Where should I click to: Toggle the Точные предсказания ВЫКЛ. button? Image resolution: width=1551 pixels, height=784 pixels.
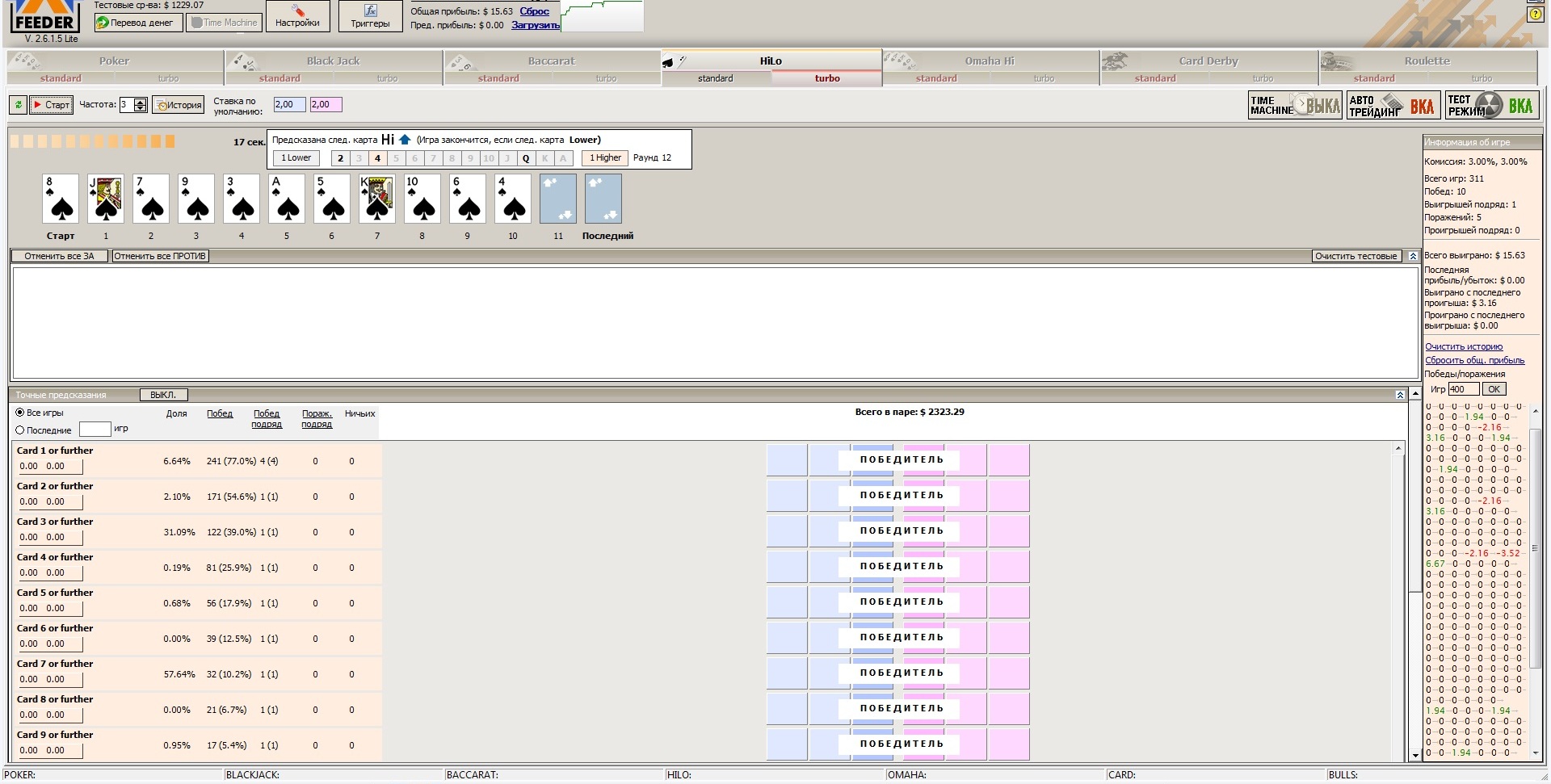tap(163, 395)
